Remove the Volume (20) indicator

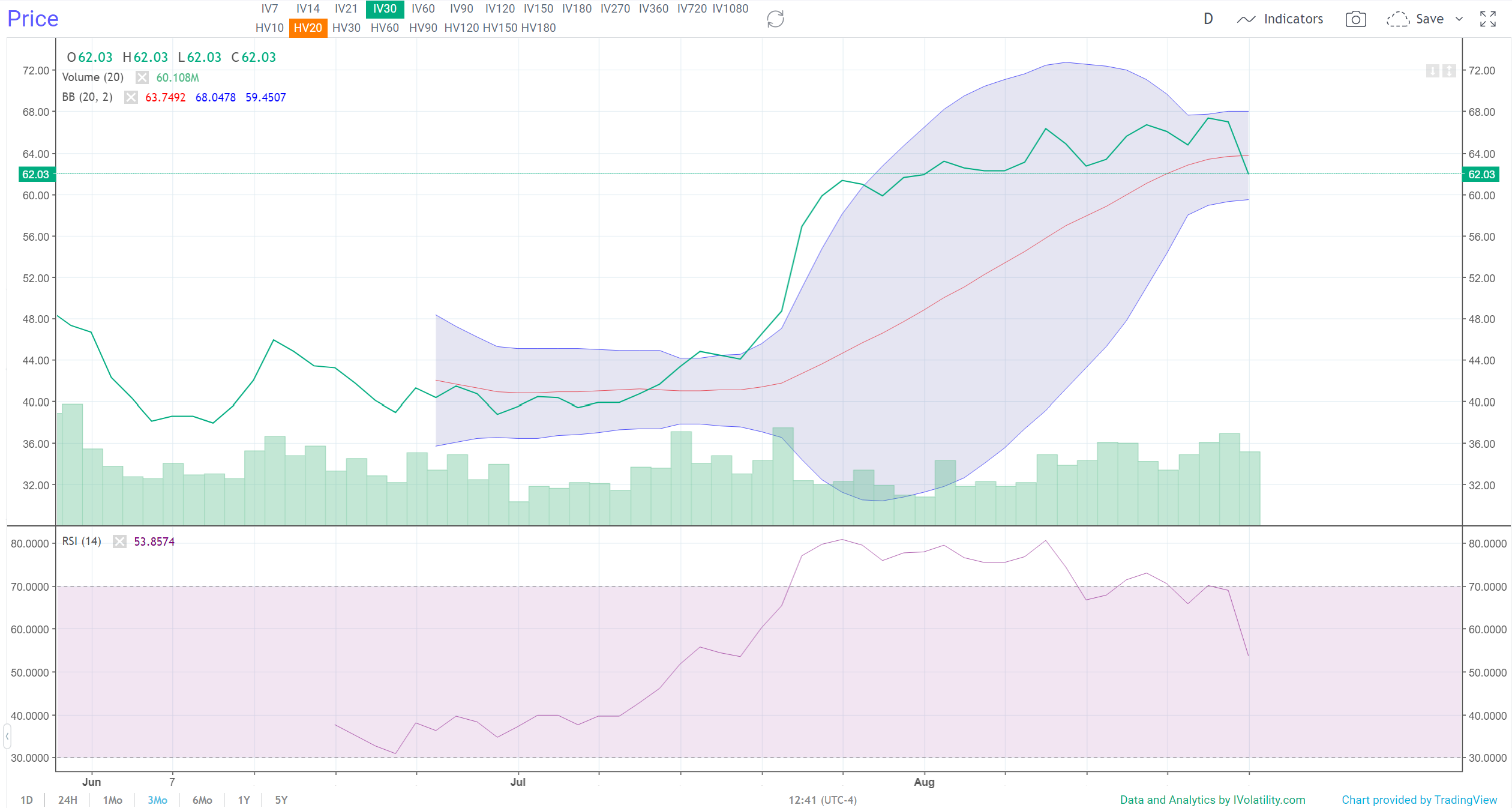tap(142, 77)
